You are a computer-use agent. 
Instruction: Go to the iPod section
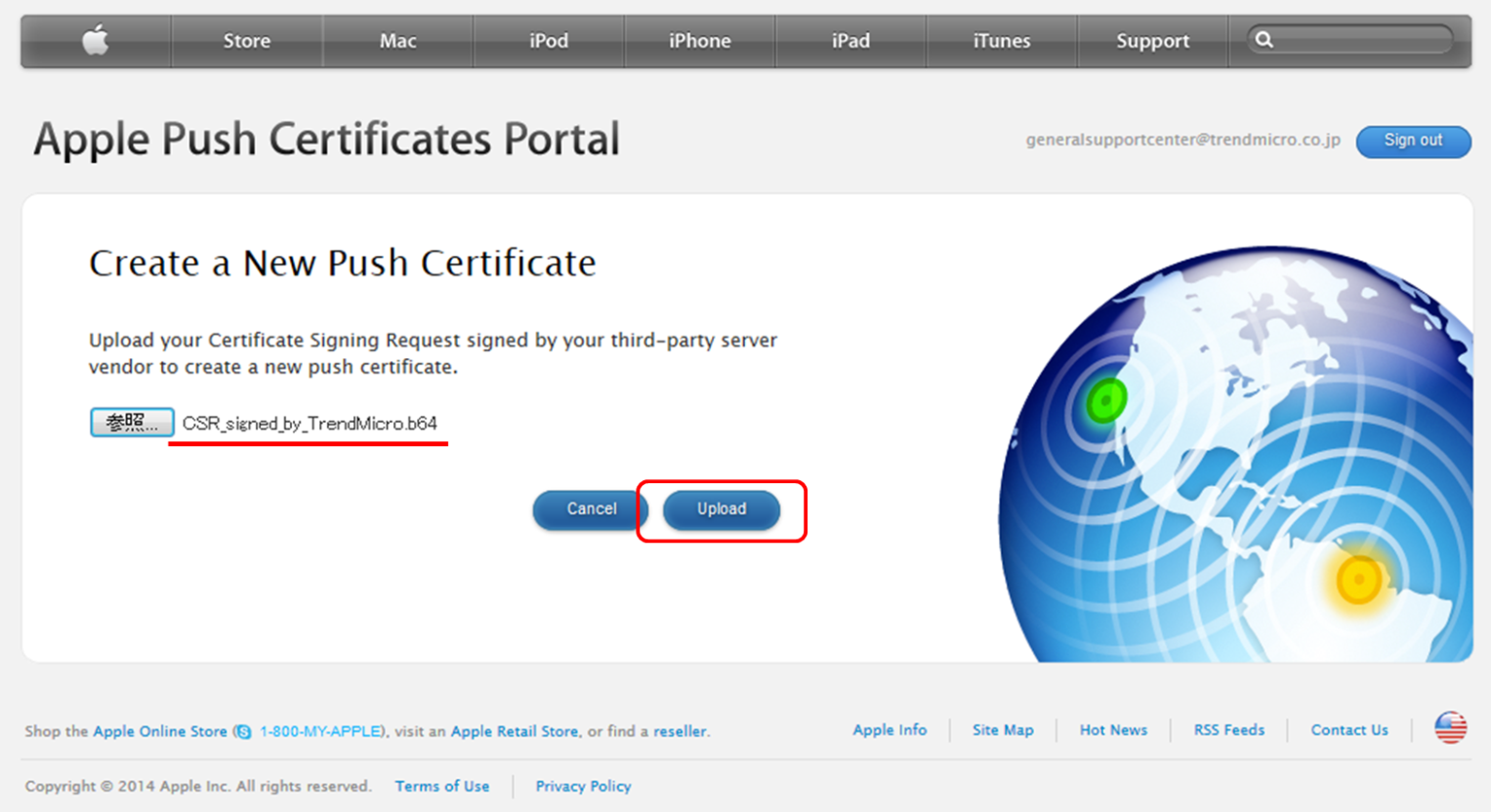click(549, 41)
